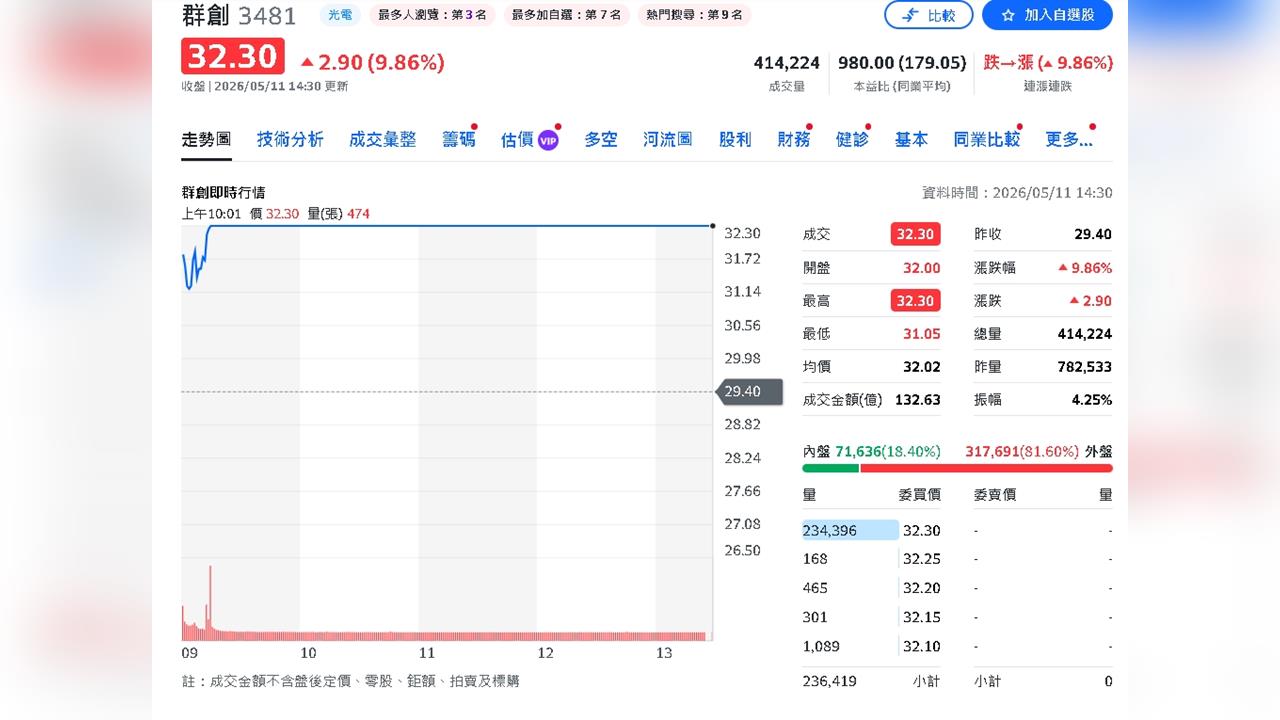Screen dimensions: 1280x720
Task: Click the 成交金額(億) 132.63 value
Action: pos(917,400)
